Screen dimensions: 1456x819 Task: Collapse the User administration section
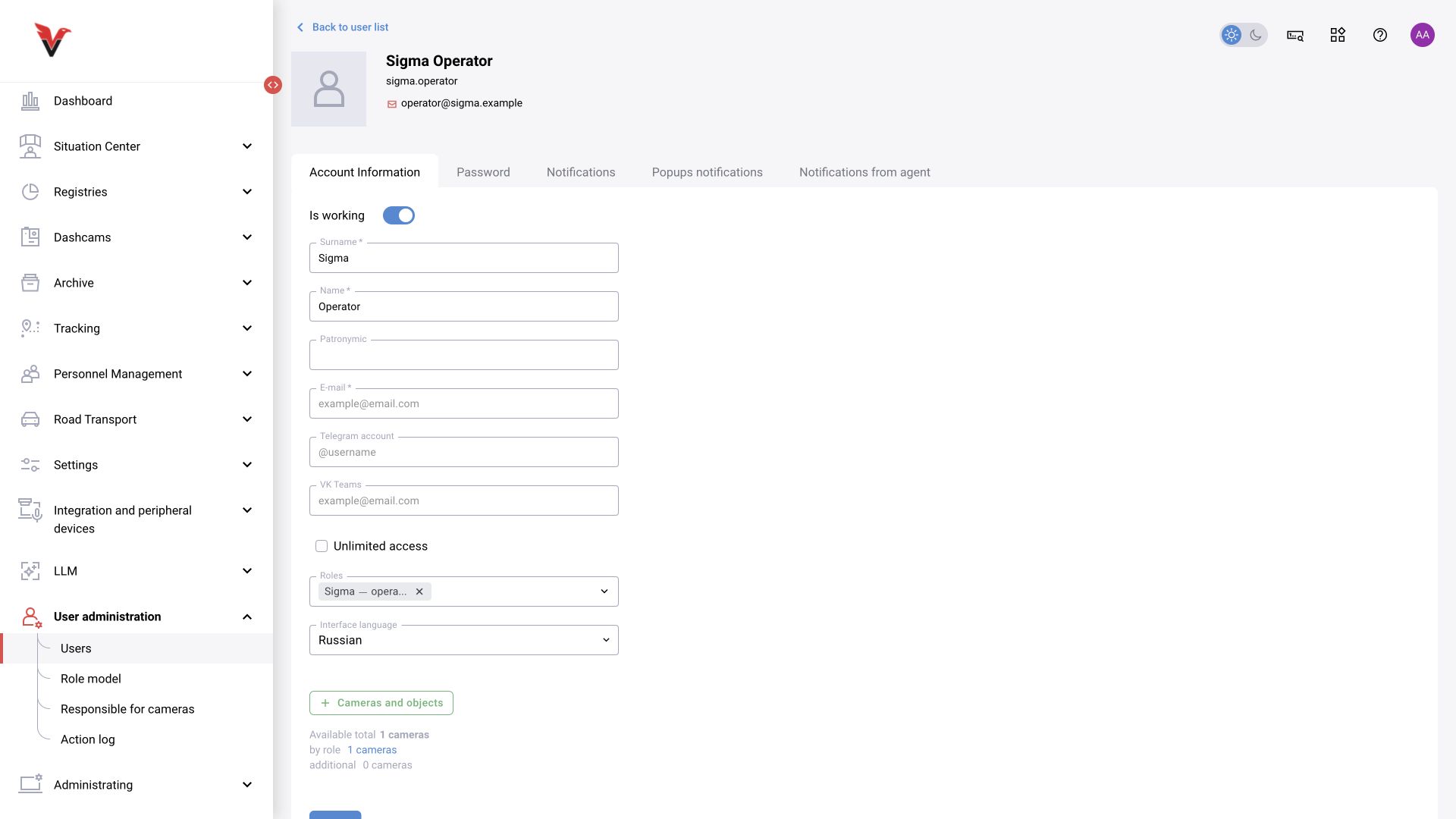point(247,617)
